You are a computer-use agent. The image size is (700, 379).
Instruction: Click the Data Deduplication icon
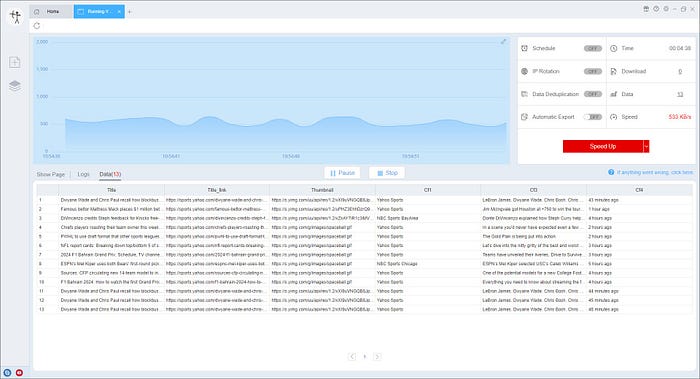point(525,94)
